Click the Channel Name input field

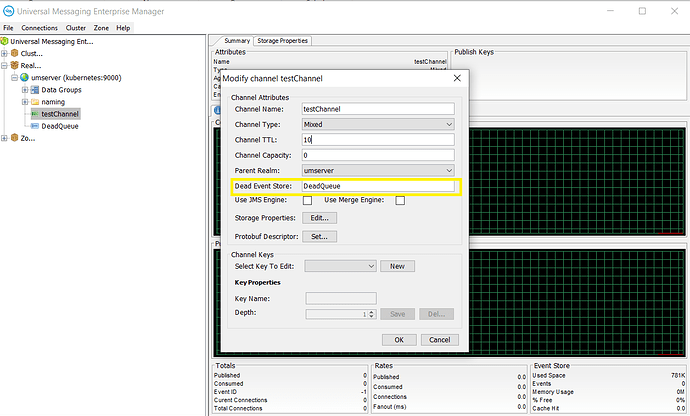pyautogui.click(x=378, y=109)
